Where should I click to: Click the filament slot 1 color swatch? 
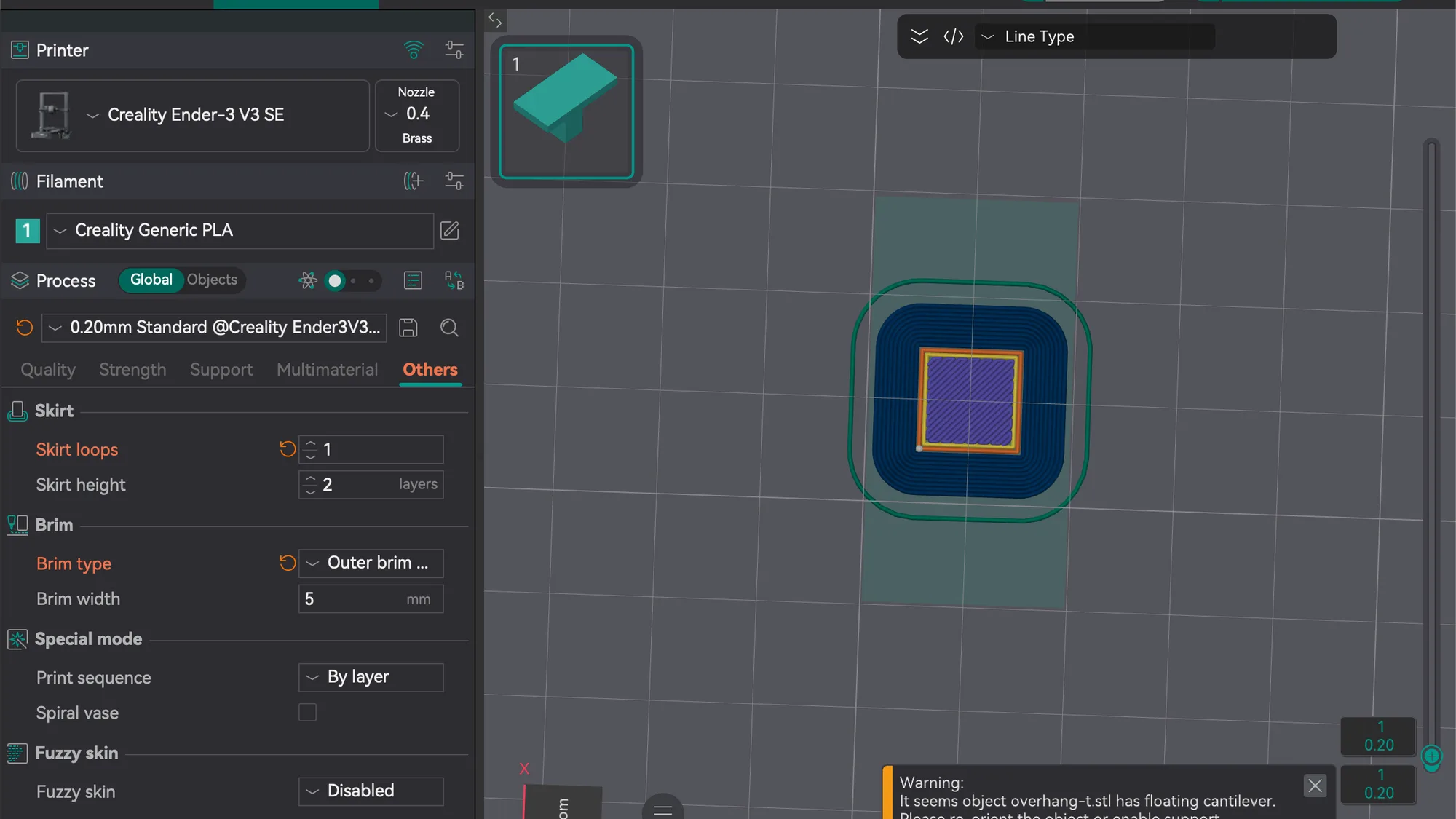[x=28, y=231]
